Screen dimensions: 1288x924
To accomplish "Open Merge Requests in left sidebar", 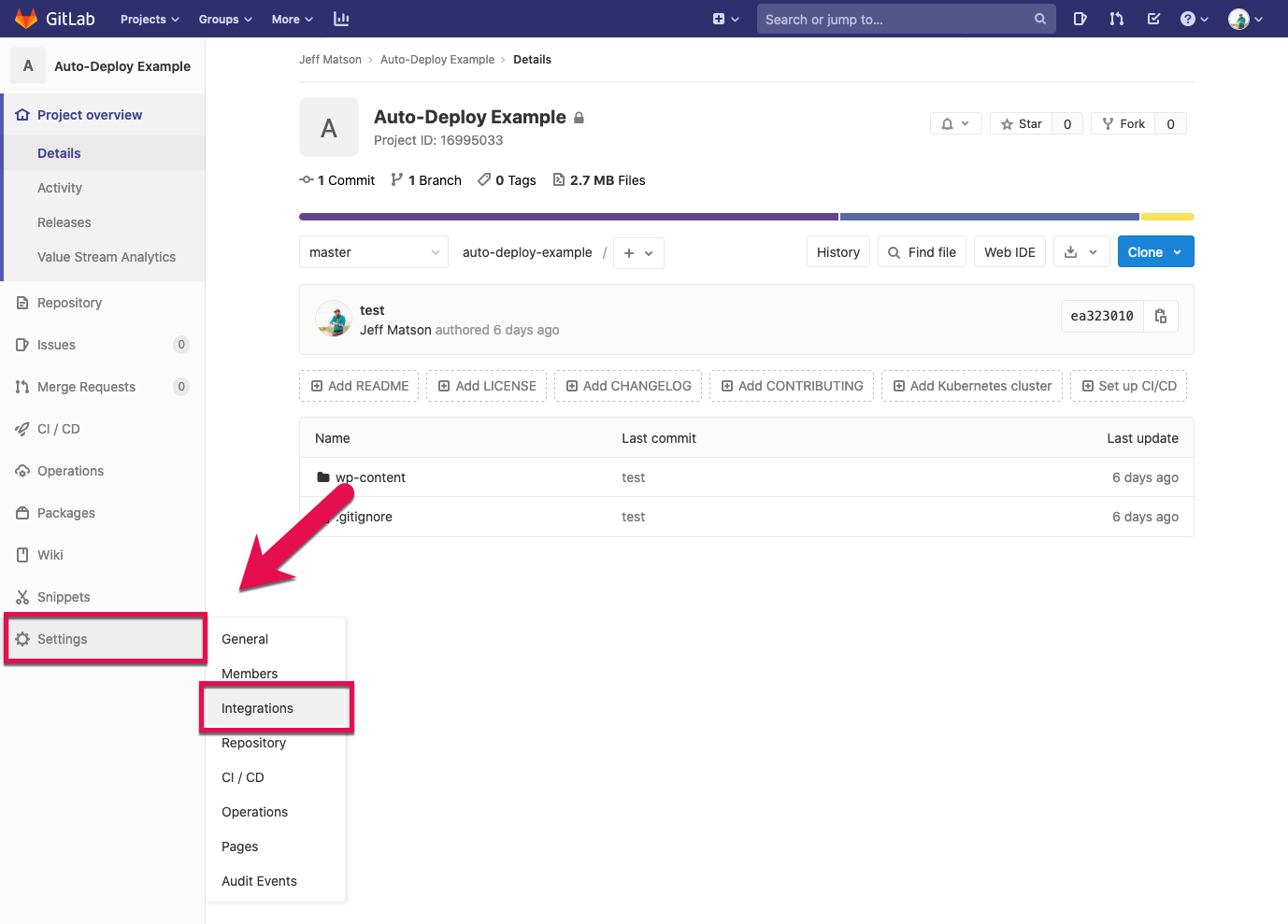I will click(x=86, y=387).
